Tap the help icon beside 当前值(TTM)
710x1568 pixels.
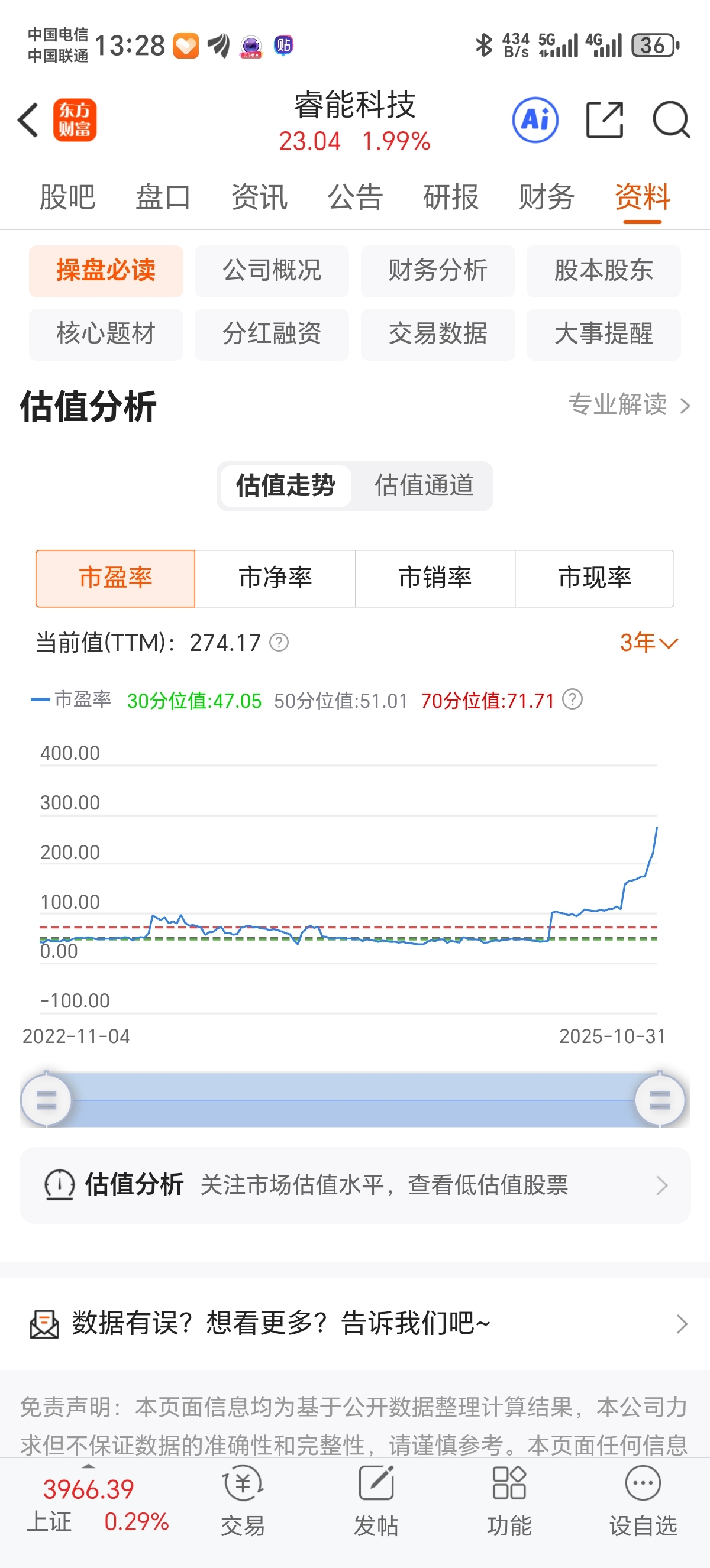pos(279,642)
